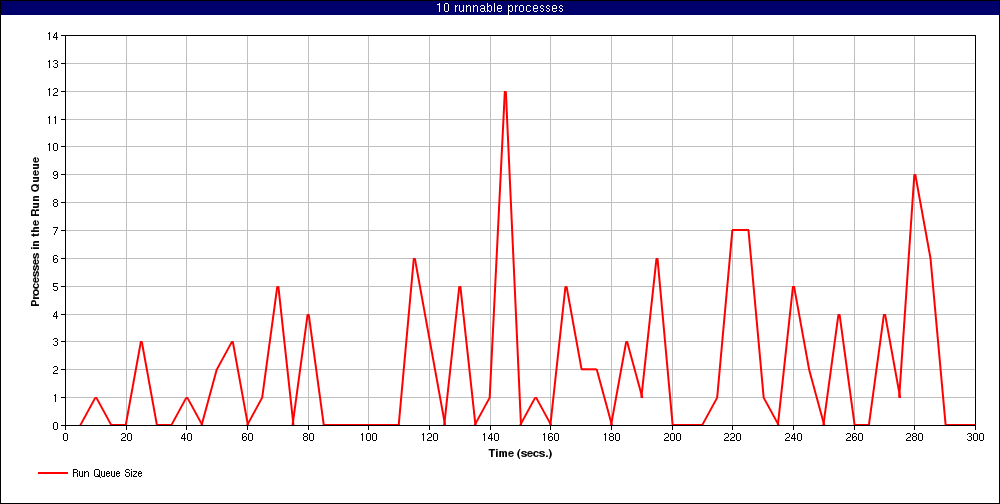Click the red legend line swatch
The height and width of the screenshot is (504, 1000).
pyautogui.click(x=53, y=473)
